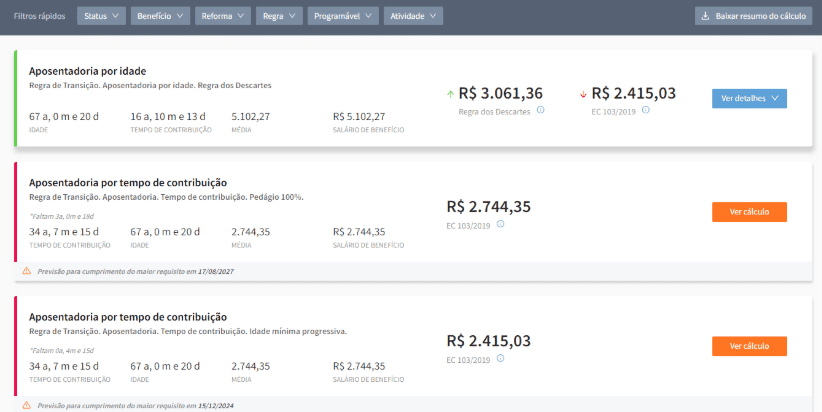Click warning triangle icon for 17/08/2027 forecast
The image size is (822, 412).
tap(27, 271)
